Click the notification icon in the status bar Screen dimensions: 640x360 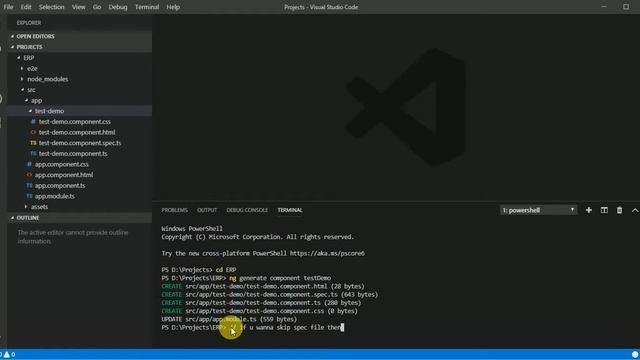[x=635, y=354]
